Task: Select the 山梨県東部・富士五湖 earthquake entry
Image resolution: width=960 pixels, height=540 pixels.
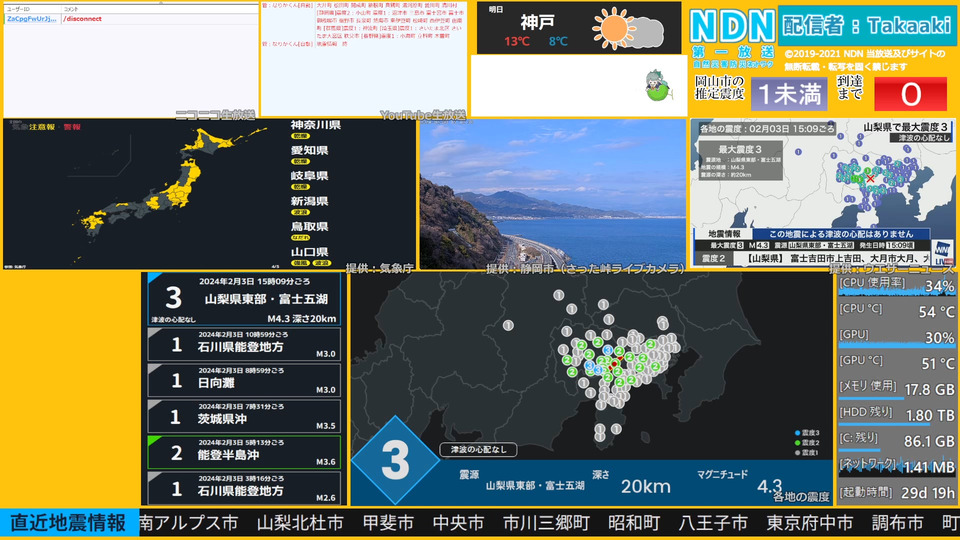Action: tap(244, 299)
